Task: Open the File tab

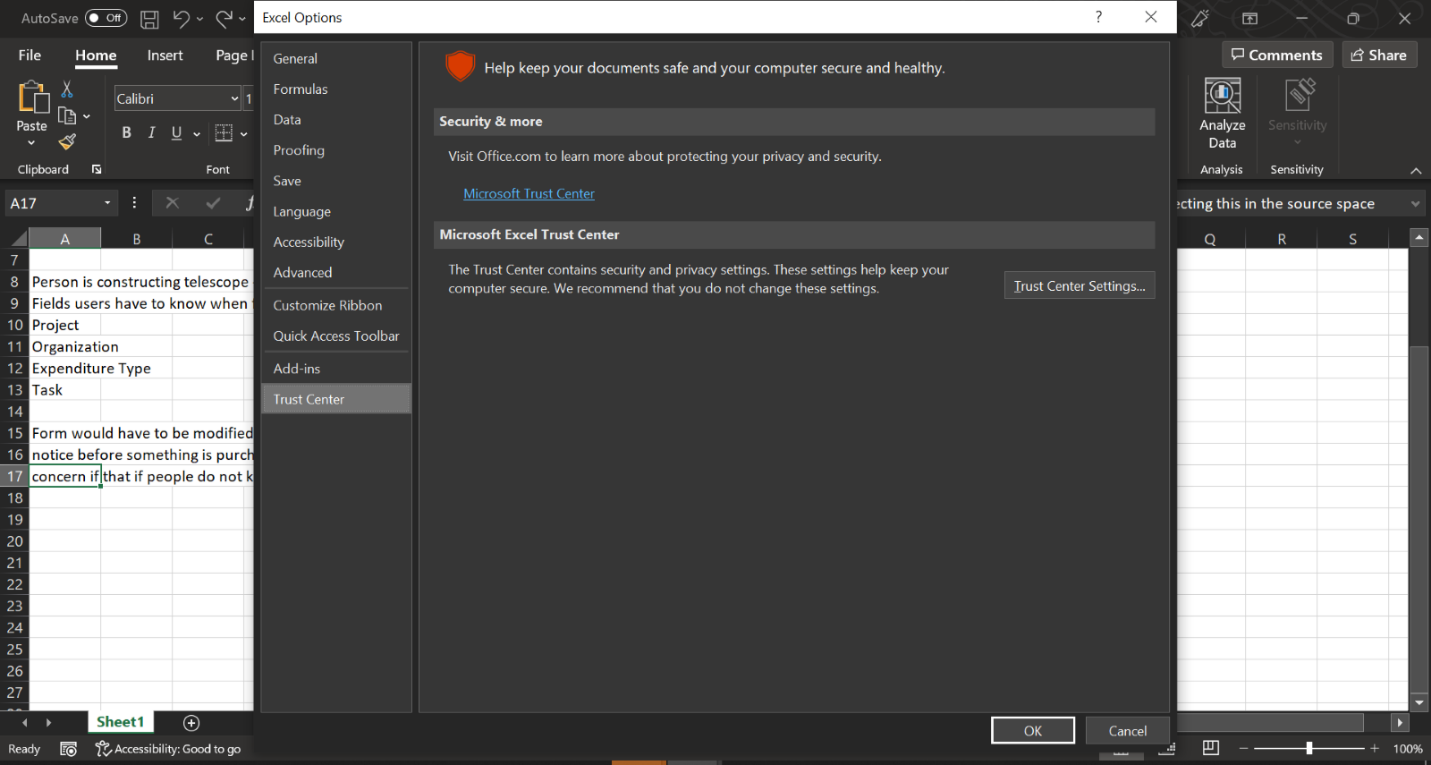Action: (x=30, y=55)
